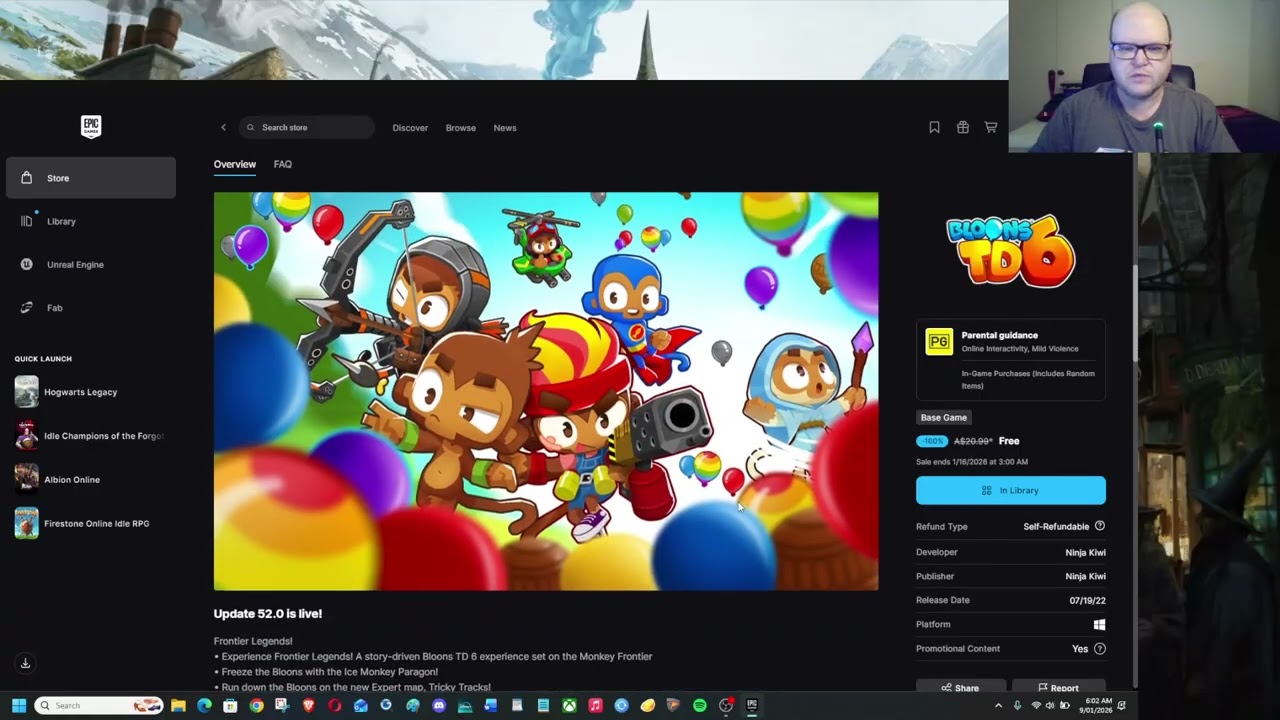Image resolution: width=1280 pixels, height=720 pixels.
Task: Open Microsoft Edge from taskbar
Action: (x=204, y=705)
